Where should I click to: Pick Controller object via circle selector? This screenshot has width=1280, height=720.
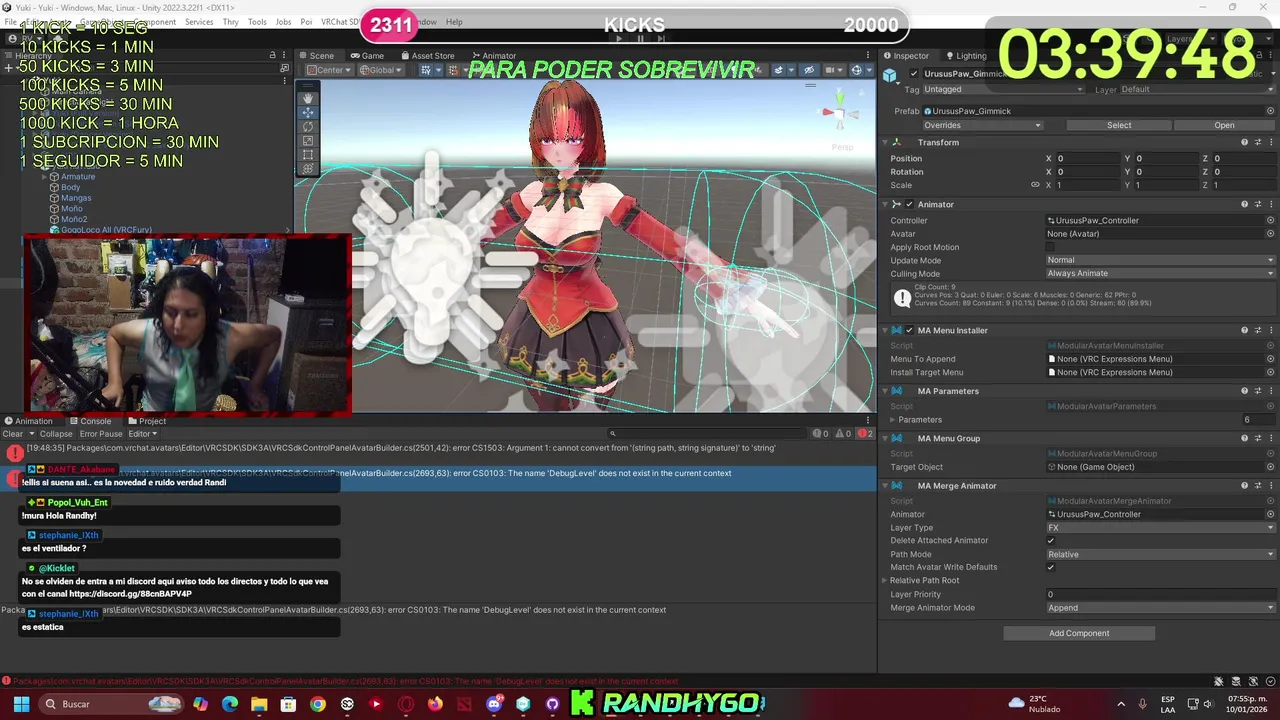click(1270, 220)
